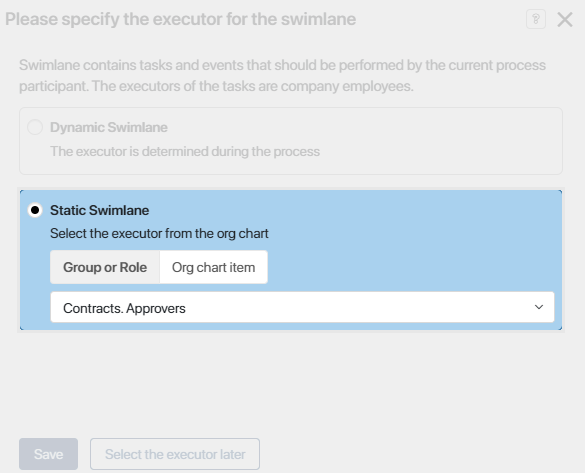Click the dialog title 'Please specify the executor'
585x473 pixels.
181,19
